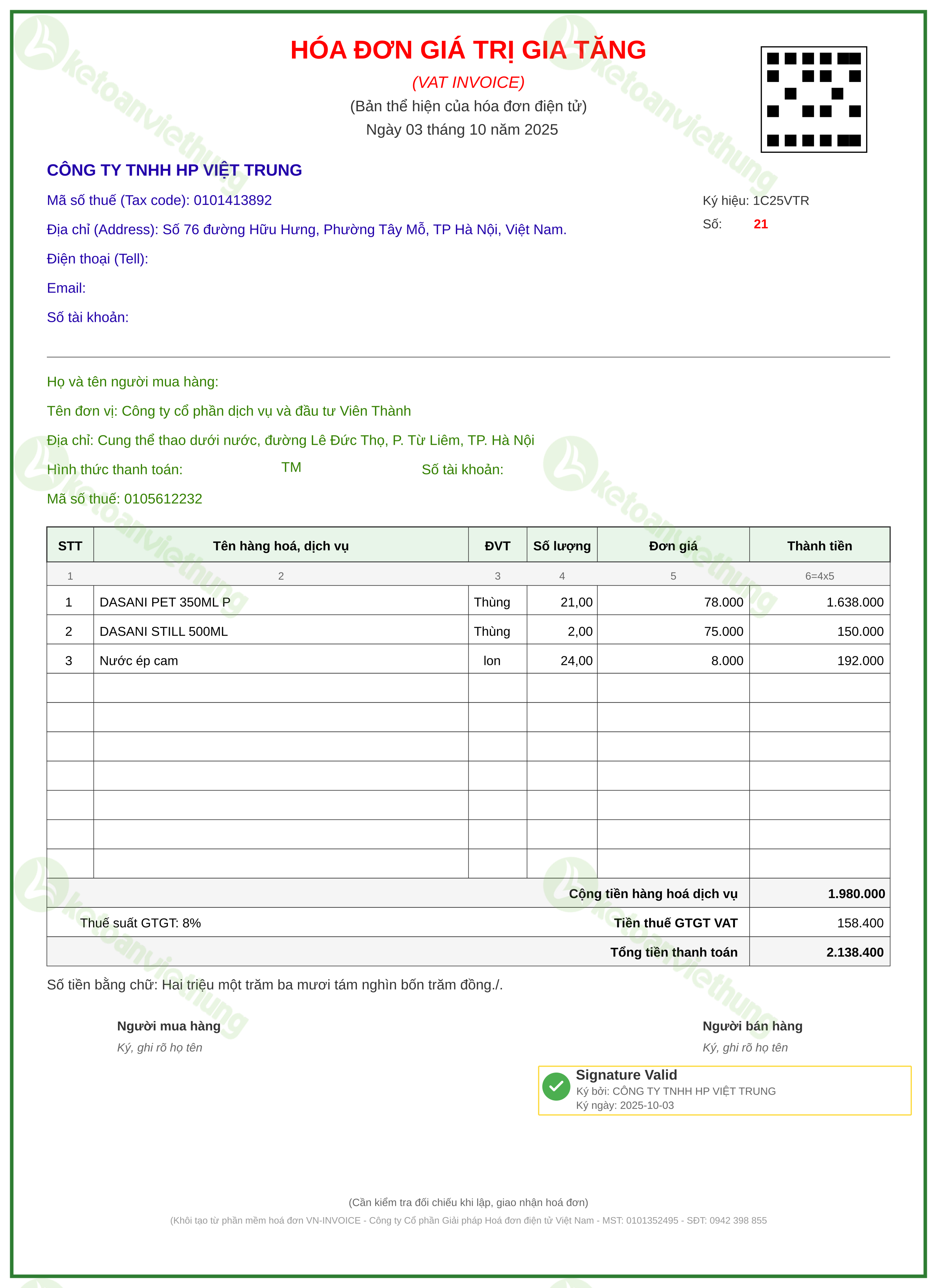Select '(Bản thể hiện của hóa đơn điện tử)'
This screenshot has width=937, height=1288.
click(468, 106)
